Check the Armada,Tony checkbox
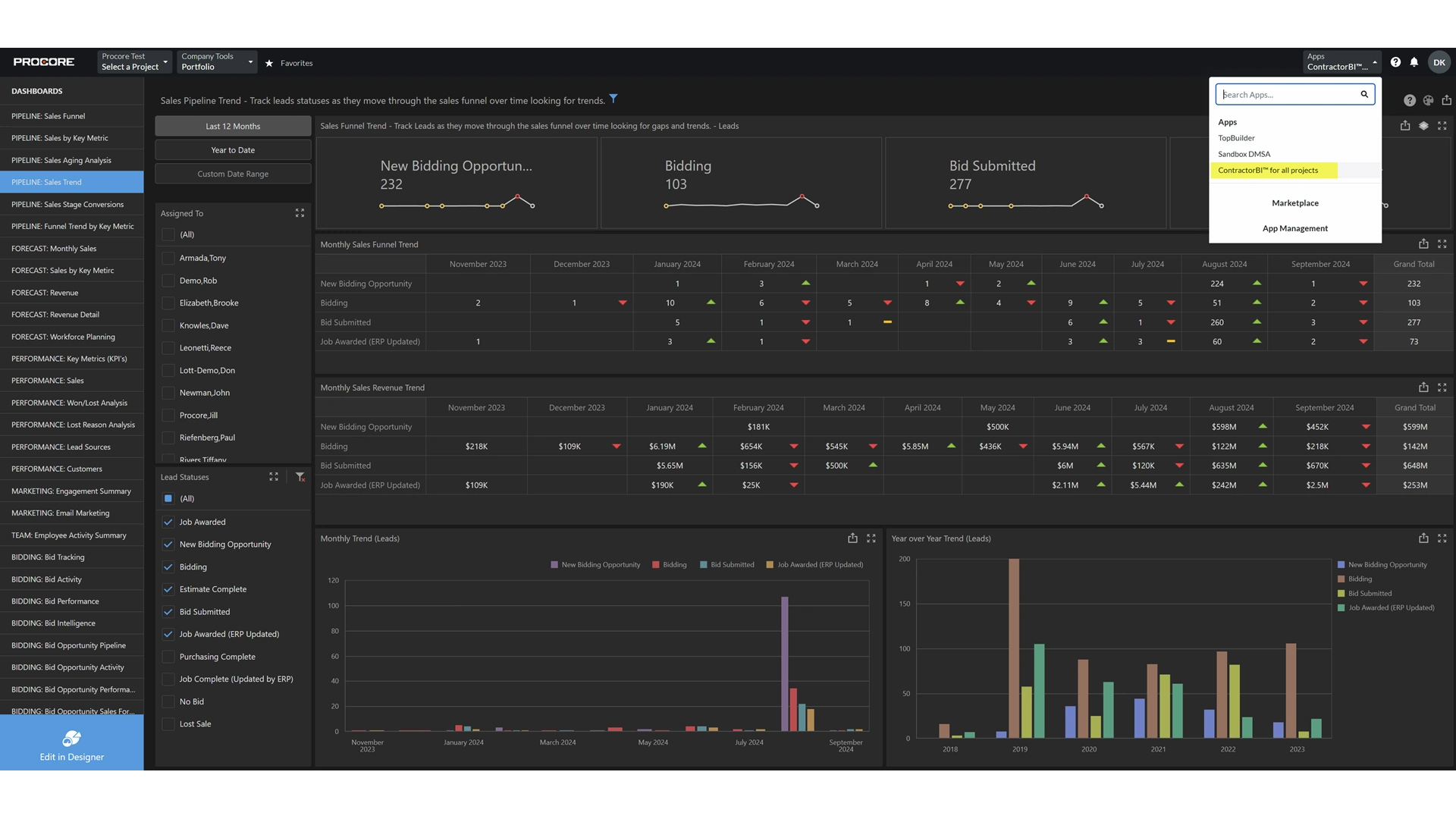This screenshot has height=819, width=1456. pos(168,258)
